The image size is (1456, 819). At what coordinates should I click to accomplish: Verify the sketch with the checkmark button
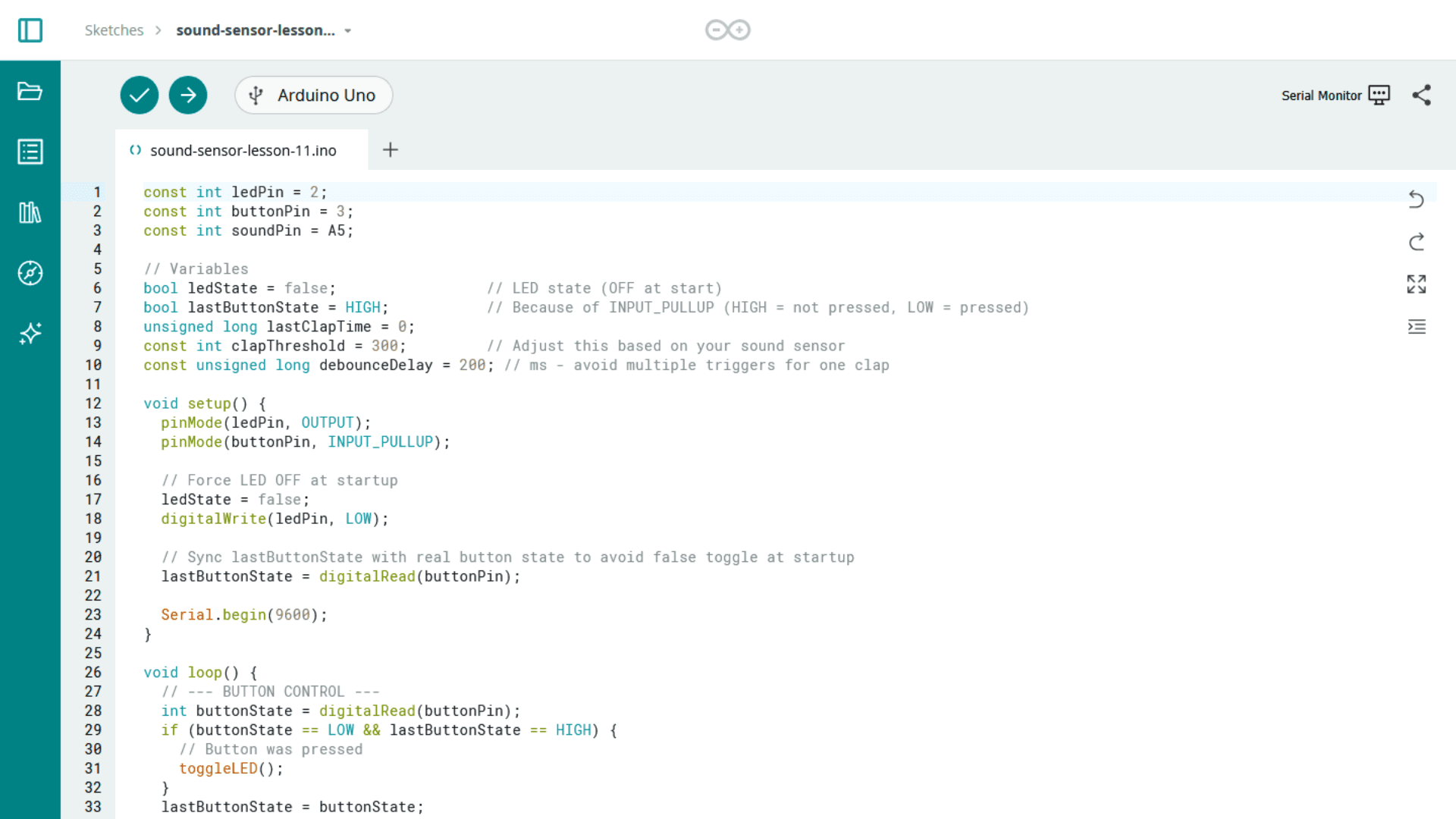pos(139,95)
